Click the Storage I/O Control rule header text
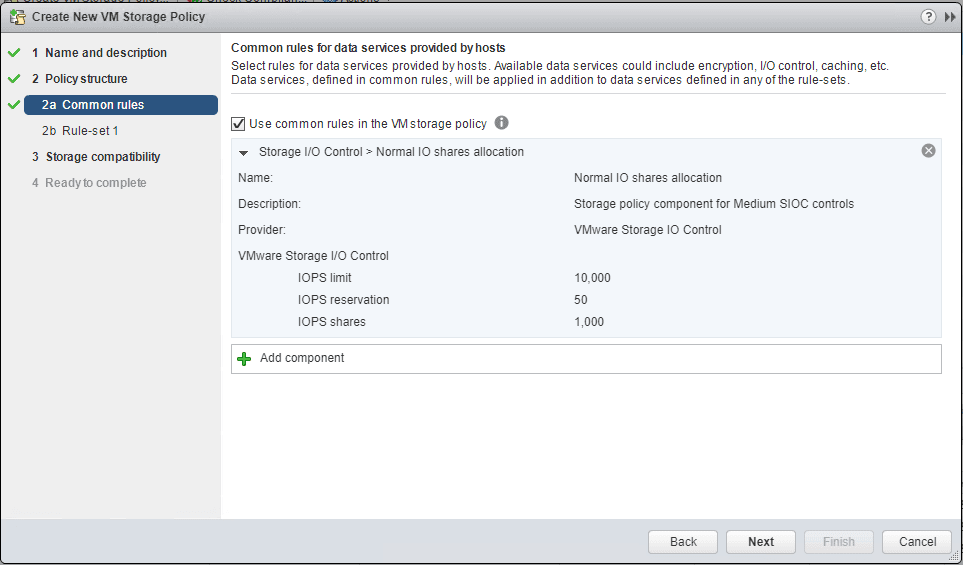 coord(391,152)
